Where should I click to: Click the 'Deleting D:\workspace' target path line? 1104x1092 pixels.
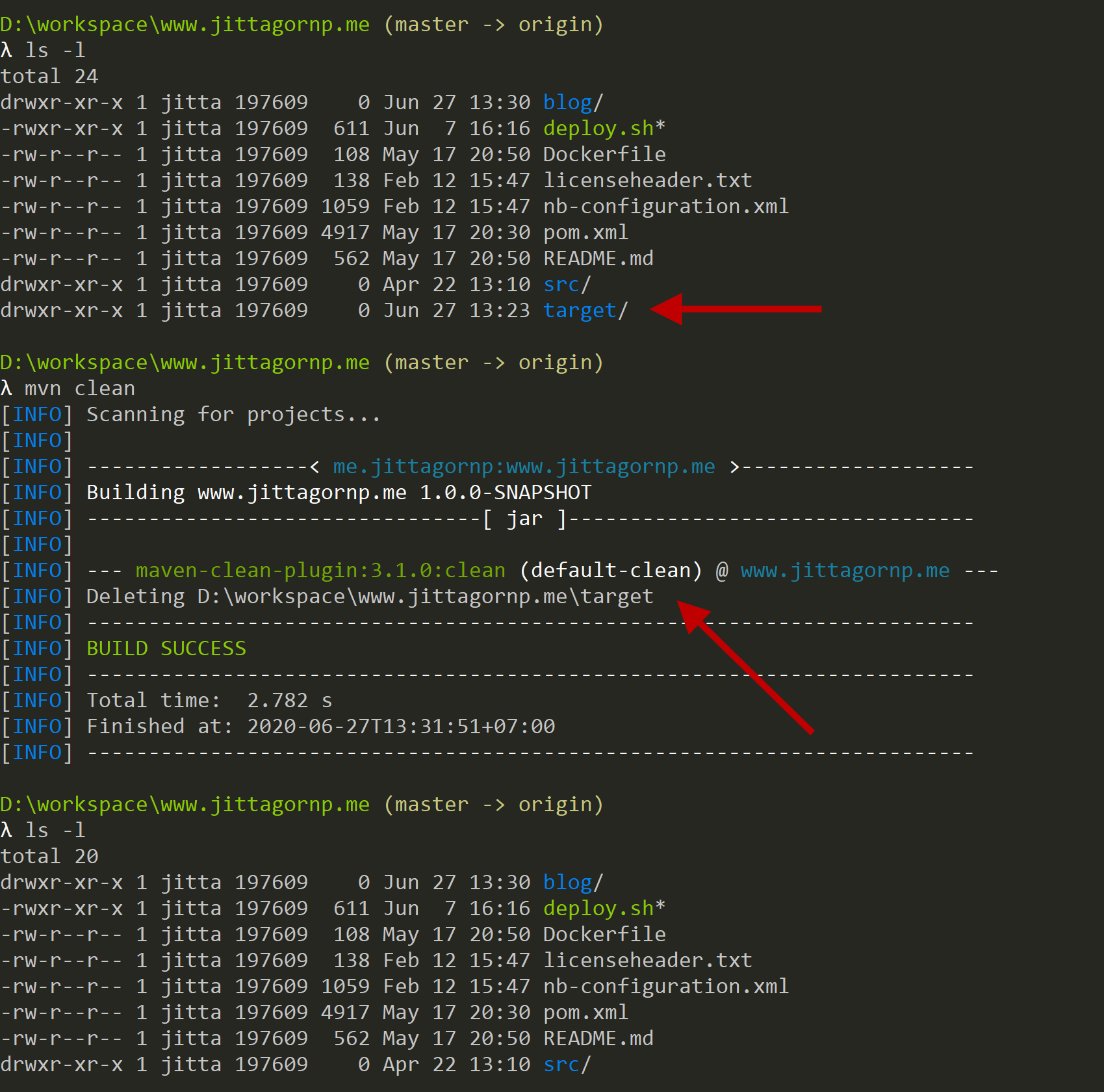[369, 597]
